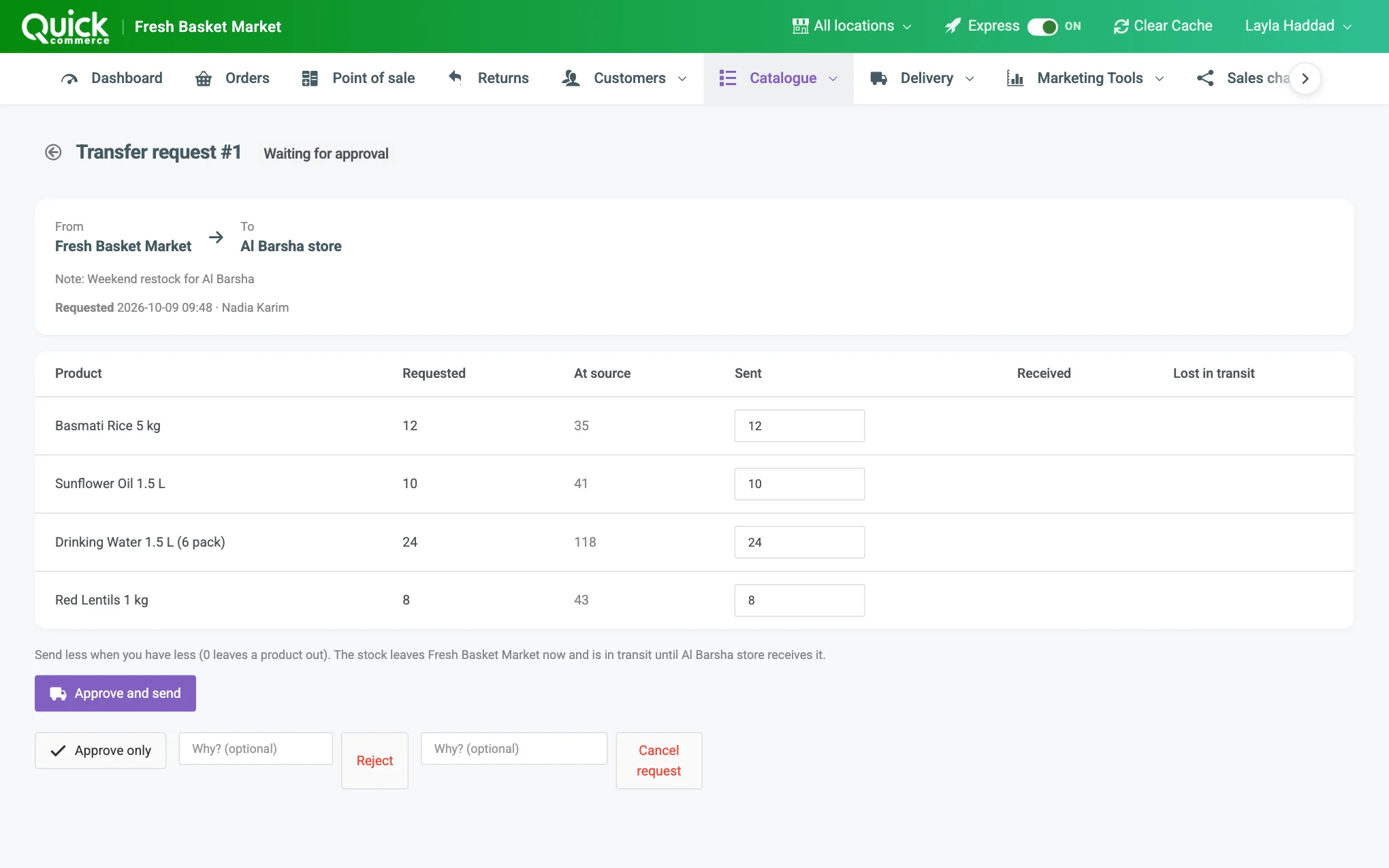Click the Catalogue list icon

click(x=728, y=78)
